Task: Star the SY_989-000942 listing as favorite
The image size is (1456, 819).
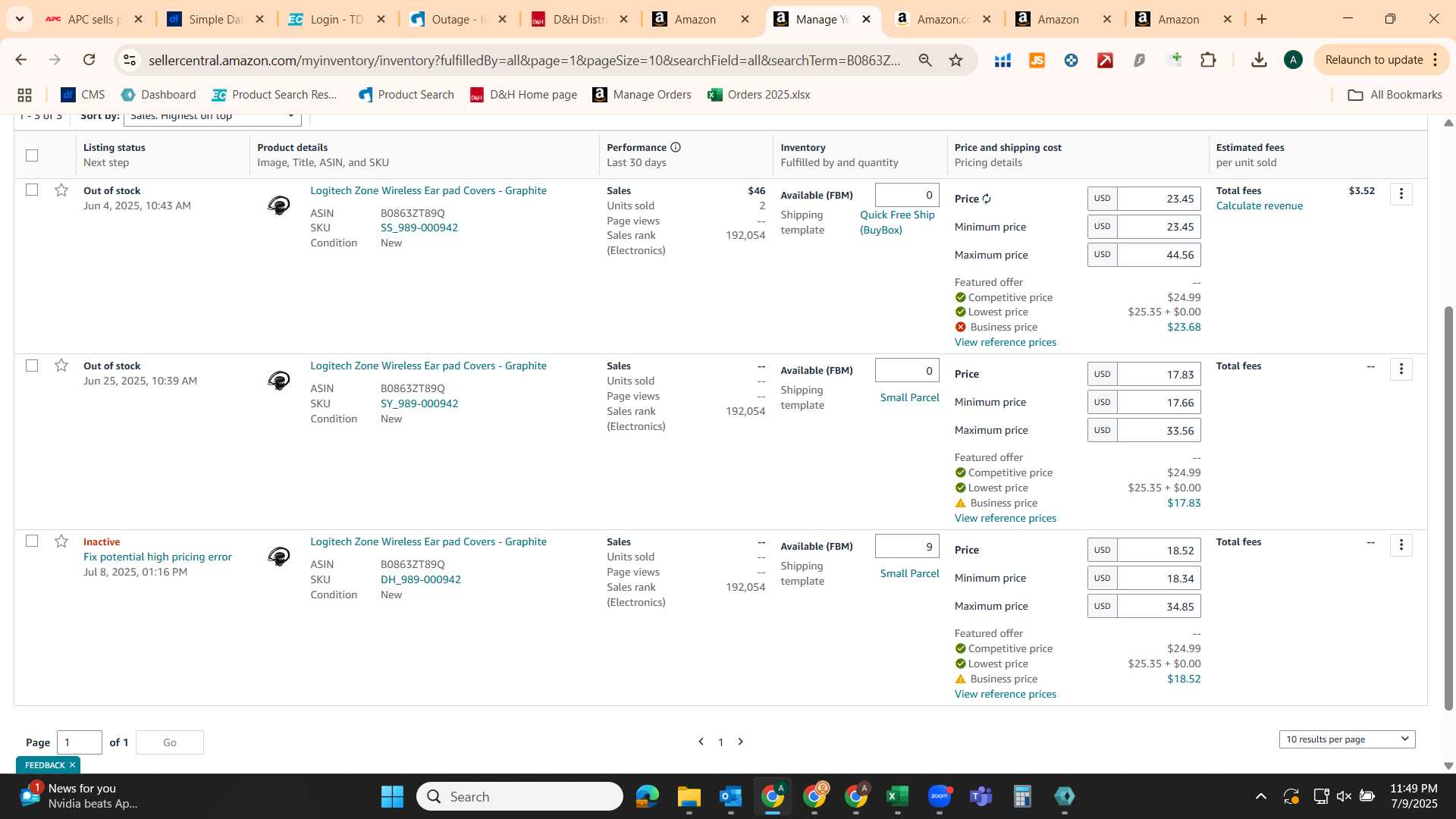Action: pos(61,366)
